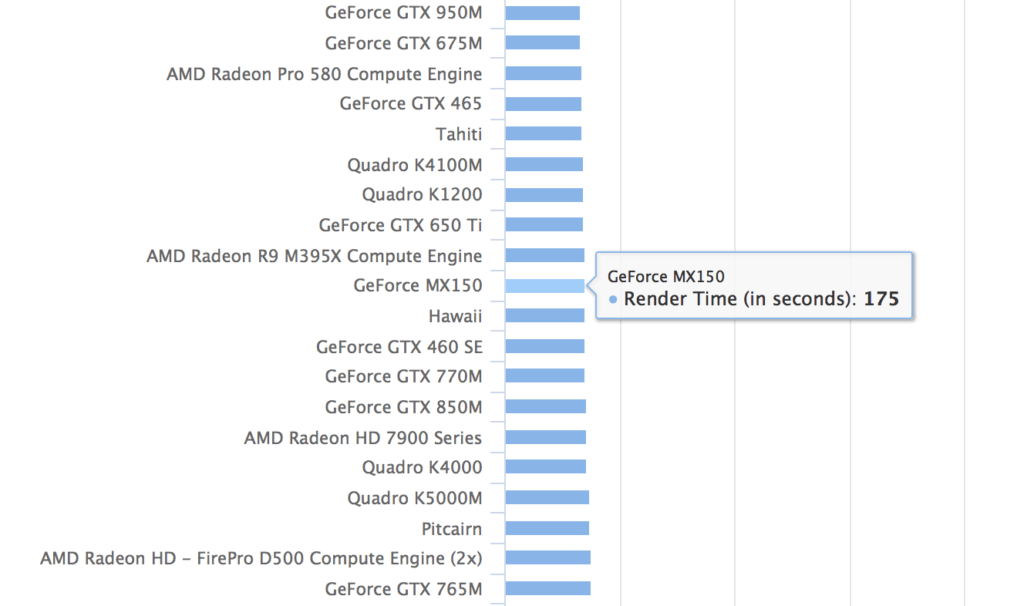The image size is (1024, 606).
Task: Select the GeForce GTX 465 bar
Action: click(x=543, y=104)
